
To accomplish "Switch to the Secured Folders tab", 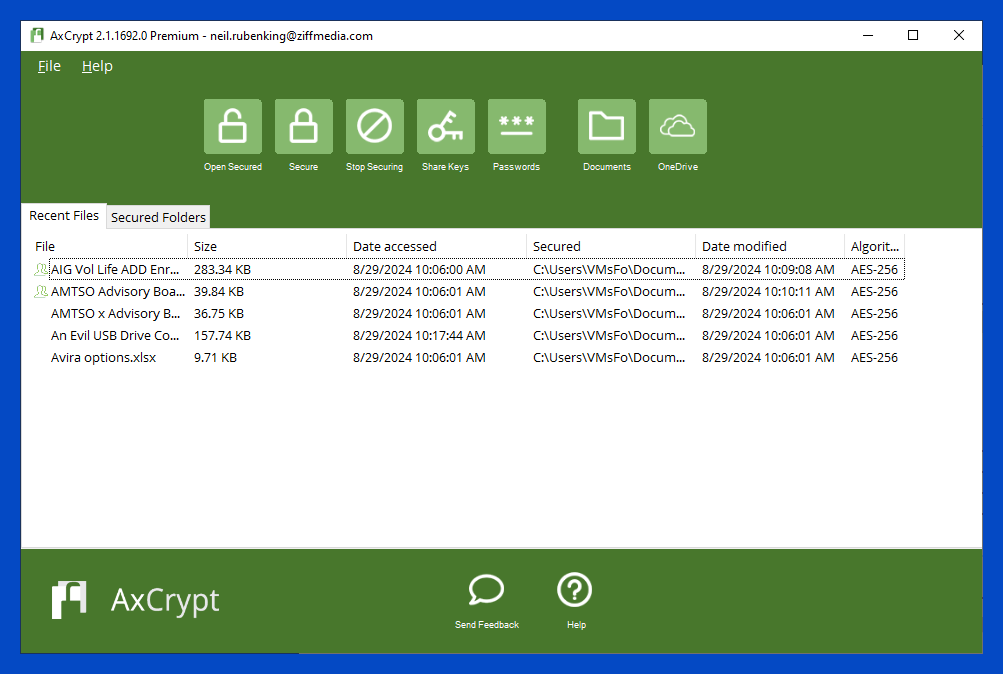I will (159, 217).
